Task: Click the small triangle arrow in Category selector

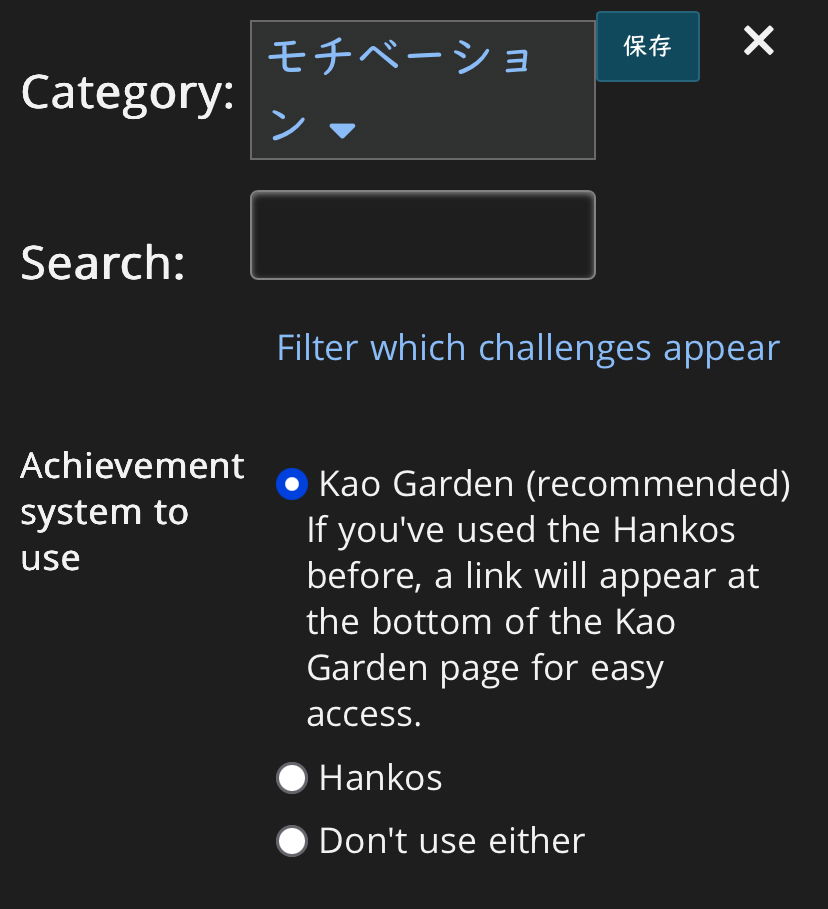Action: [x=343, y=131]
